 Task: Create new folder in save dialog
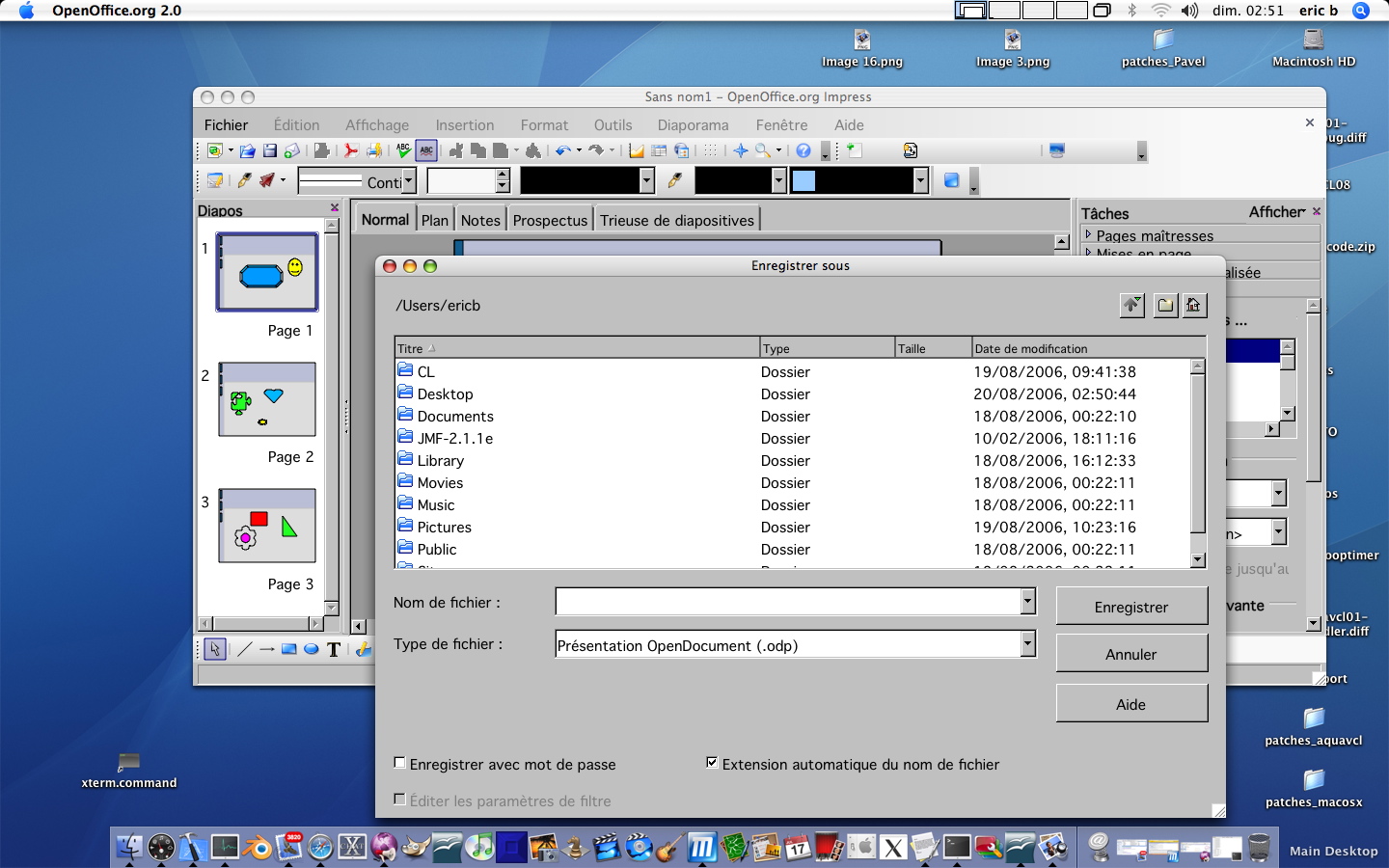1166,305
